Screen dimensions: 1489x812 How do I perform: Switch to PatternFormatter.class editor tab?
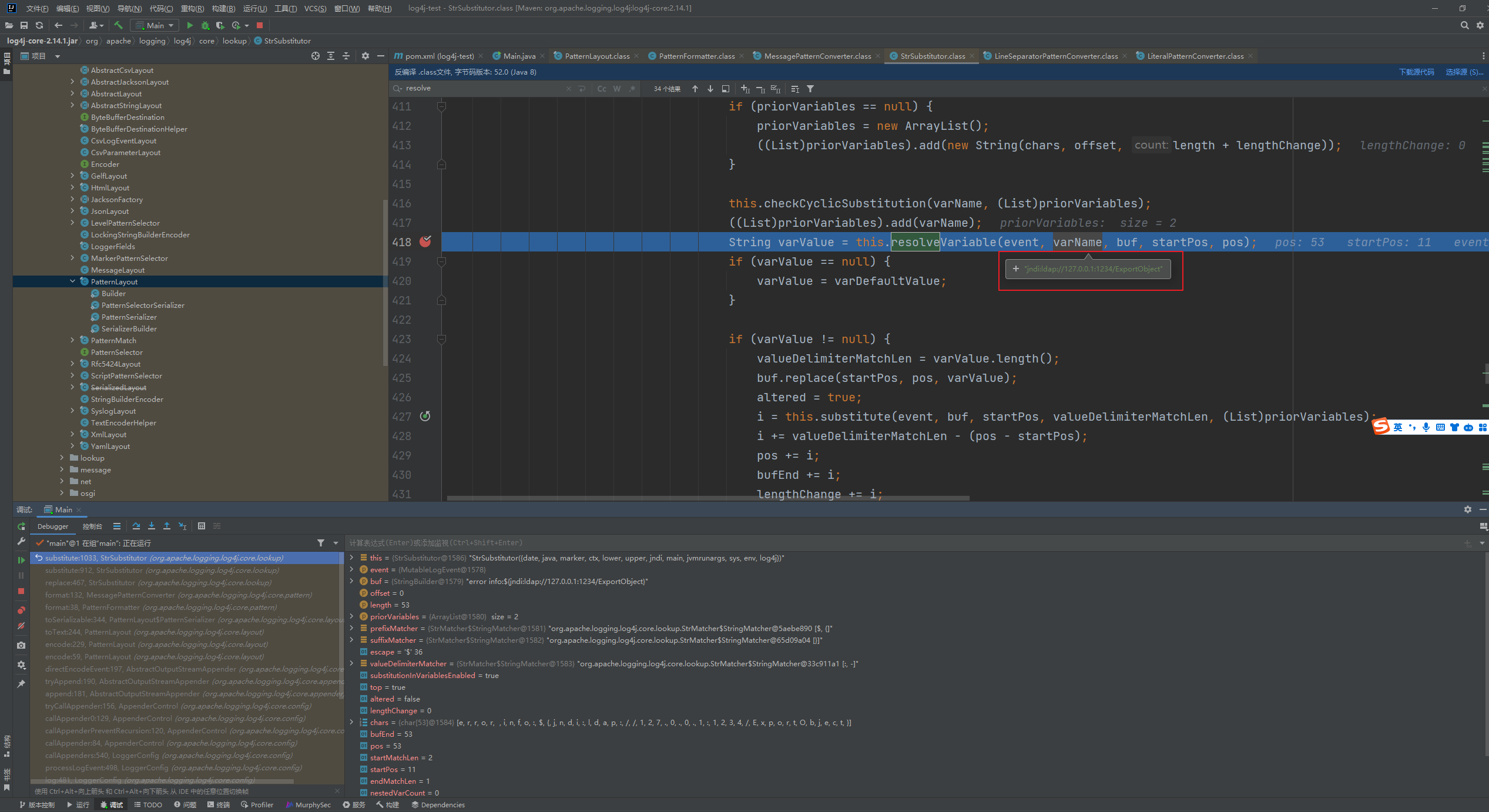click(696, 56)
